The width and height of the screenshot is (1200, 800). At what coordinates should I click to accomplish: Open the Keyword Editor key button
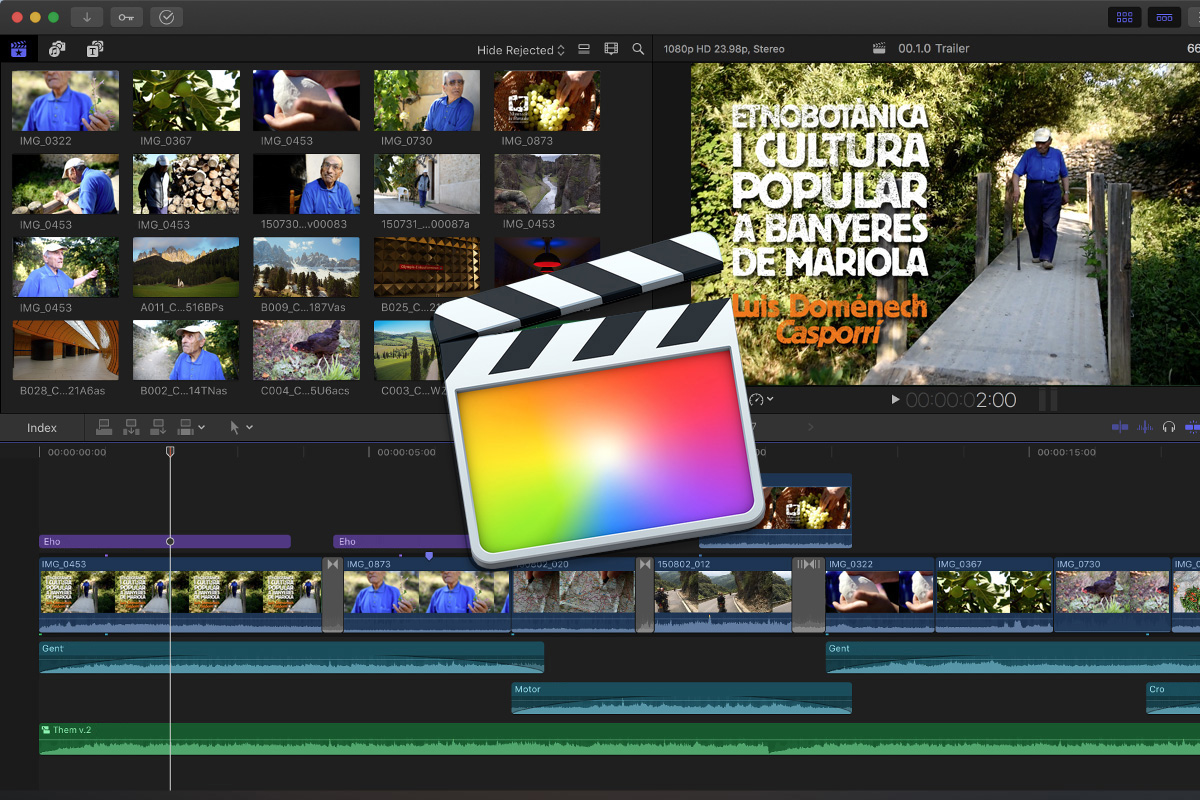126,17
